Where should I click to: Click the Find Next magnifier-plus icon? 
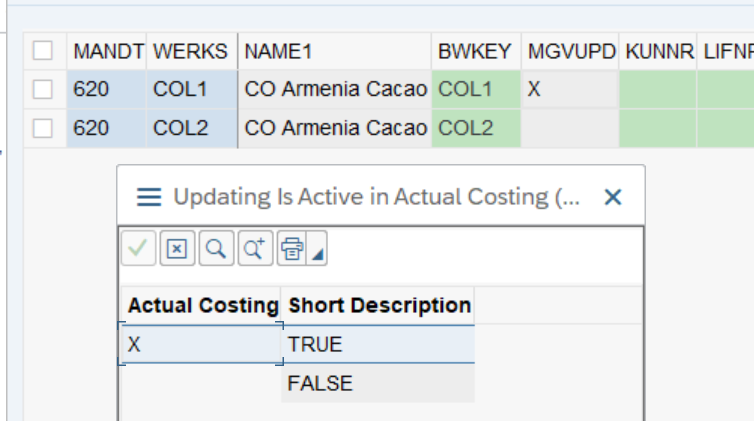click(x=252, y=249)
